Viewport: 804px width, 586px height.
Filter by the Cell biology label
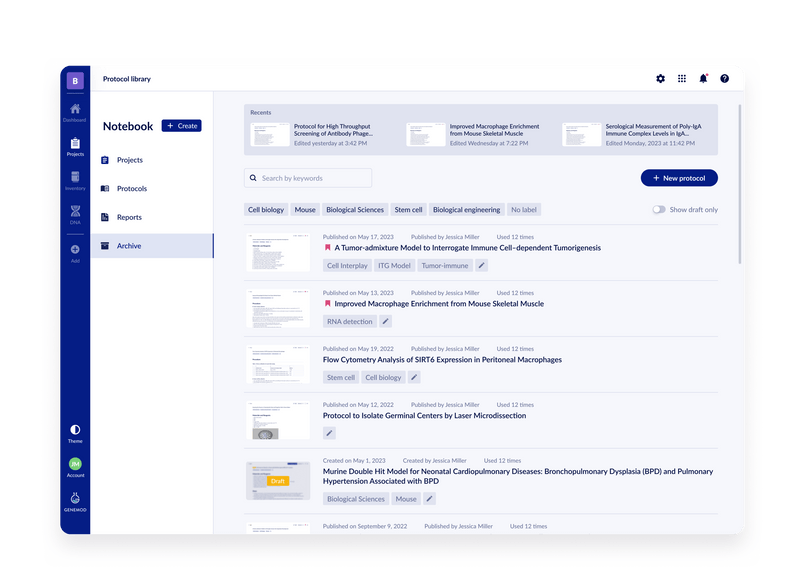tap(266, 210)
